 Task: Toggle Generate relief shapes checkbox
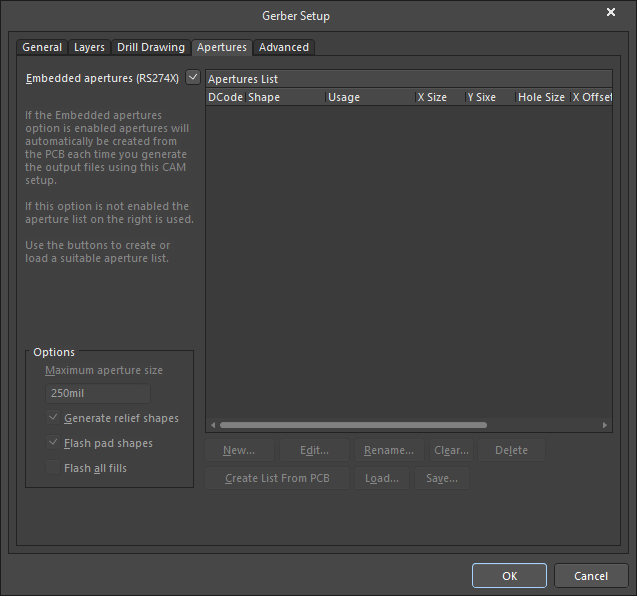[x=53, y=418]
